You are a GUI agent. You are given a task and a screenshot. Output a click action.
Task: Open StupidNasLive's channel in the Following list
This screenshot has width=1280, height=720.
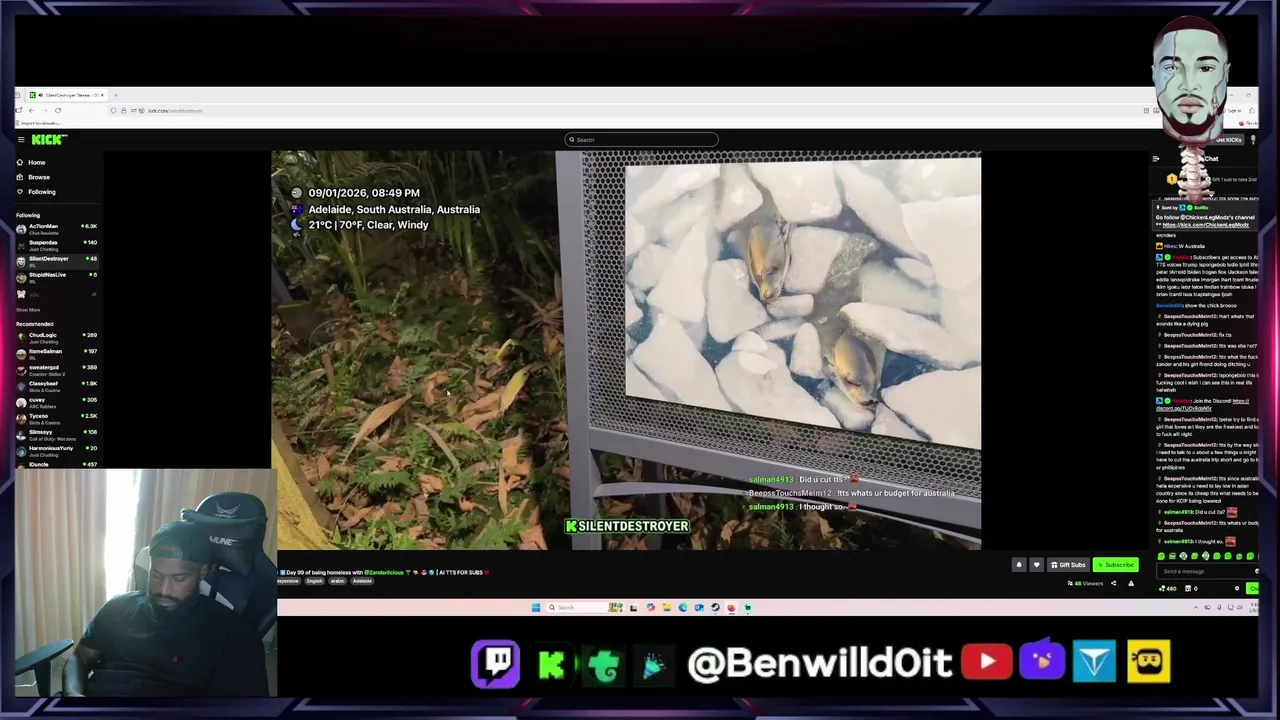pos(56,277)
